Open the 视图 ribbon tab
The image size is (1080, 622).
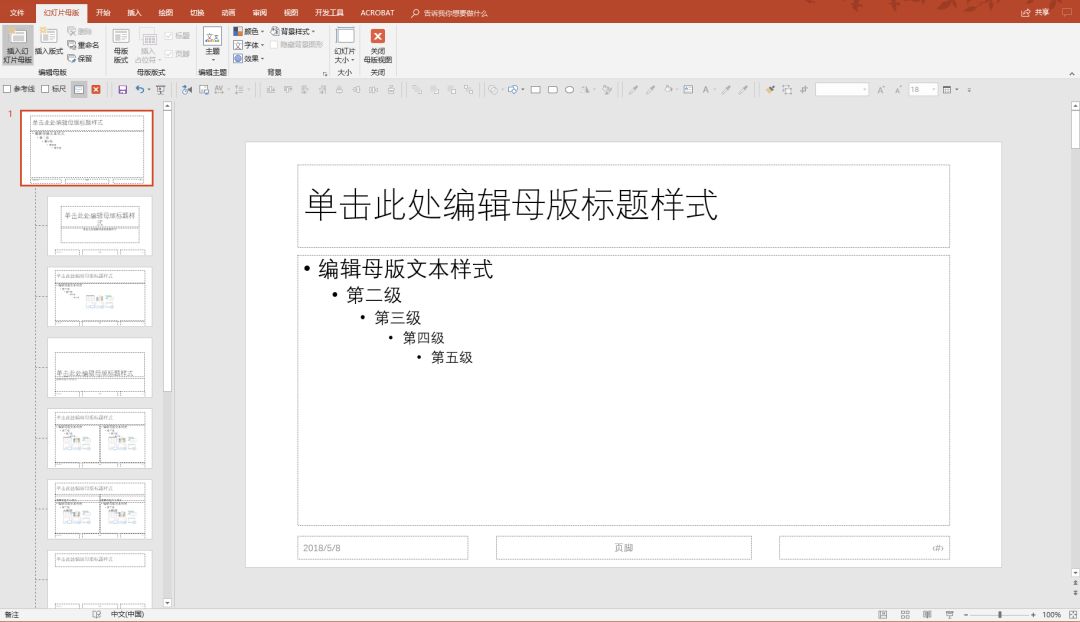290,13
